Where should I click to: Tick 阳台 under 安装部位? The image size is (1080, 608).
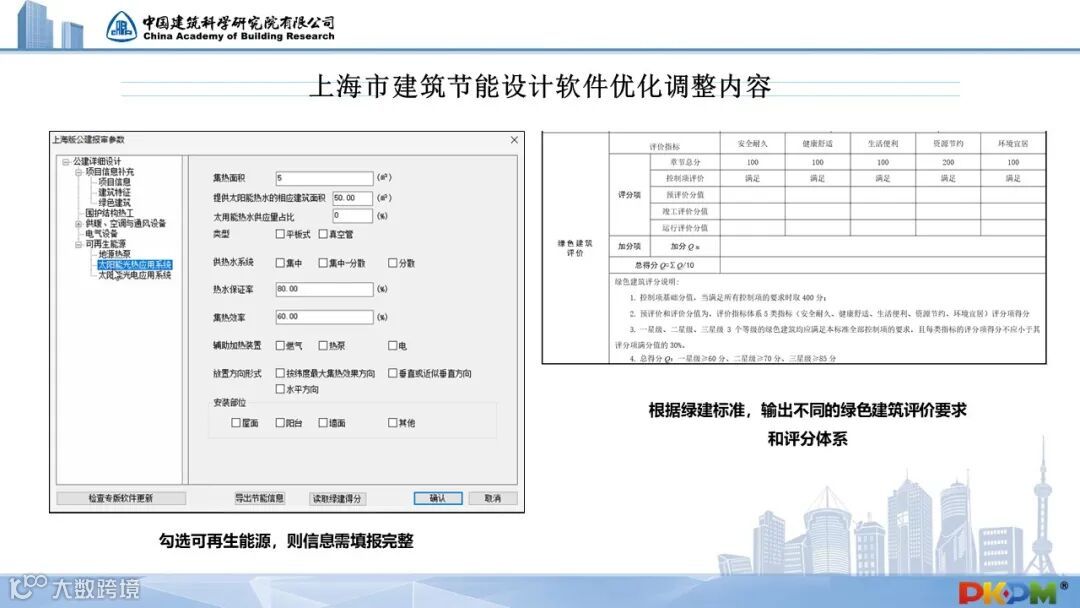[280, 423]
